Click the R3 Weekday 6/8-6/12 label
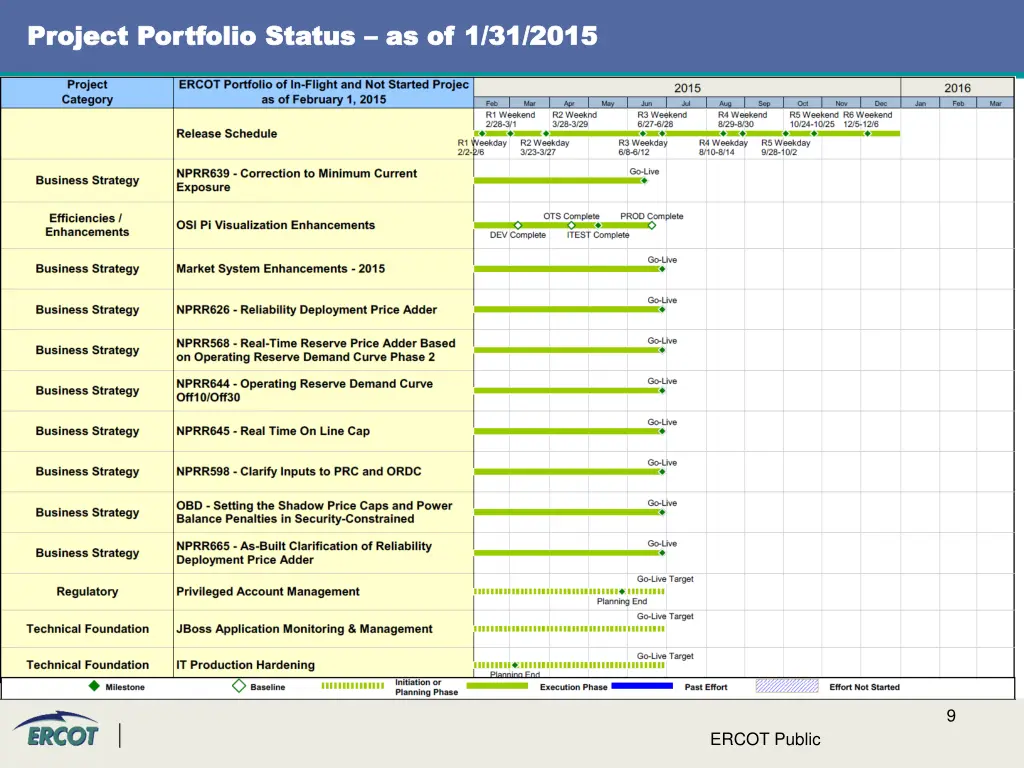Screen dimensions: 1024x768 click(643, 148)
